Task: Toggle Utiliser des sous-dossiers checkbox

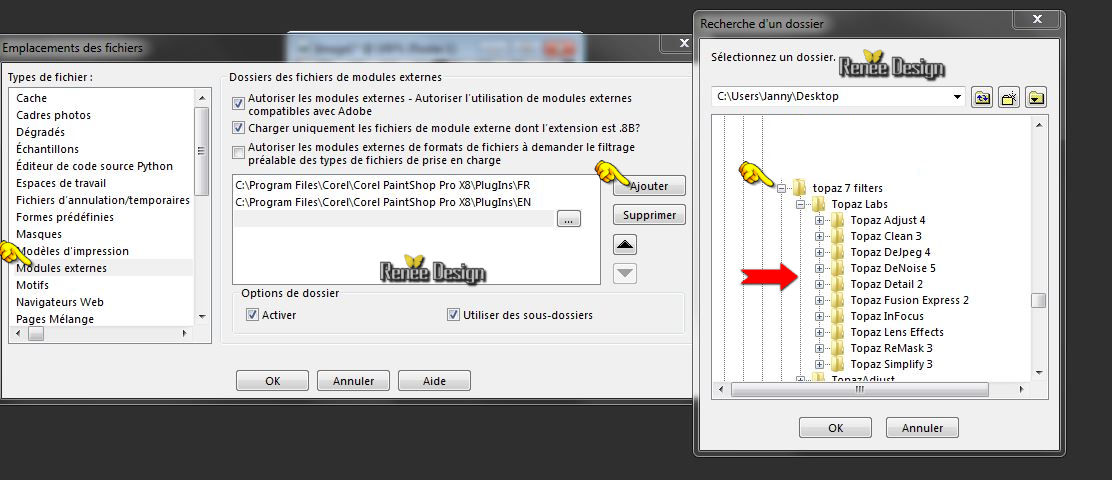Action: tap(454, 315)
